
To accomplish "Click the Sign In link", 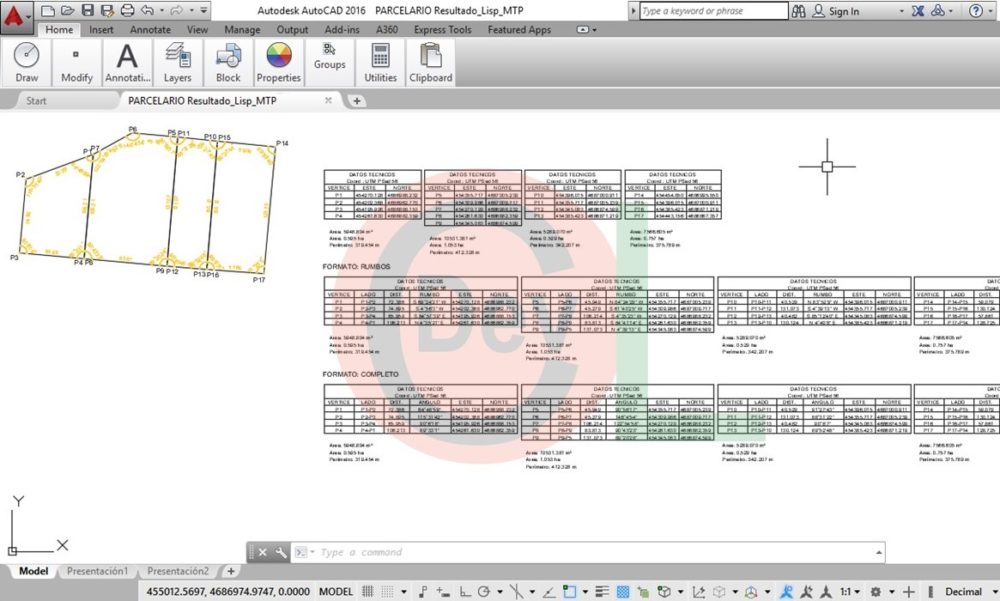I will pos(844,11).
